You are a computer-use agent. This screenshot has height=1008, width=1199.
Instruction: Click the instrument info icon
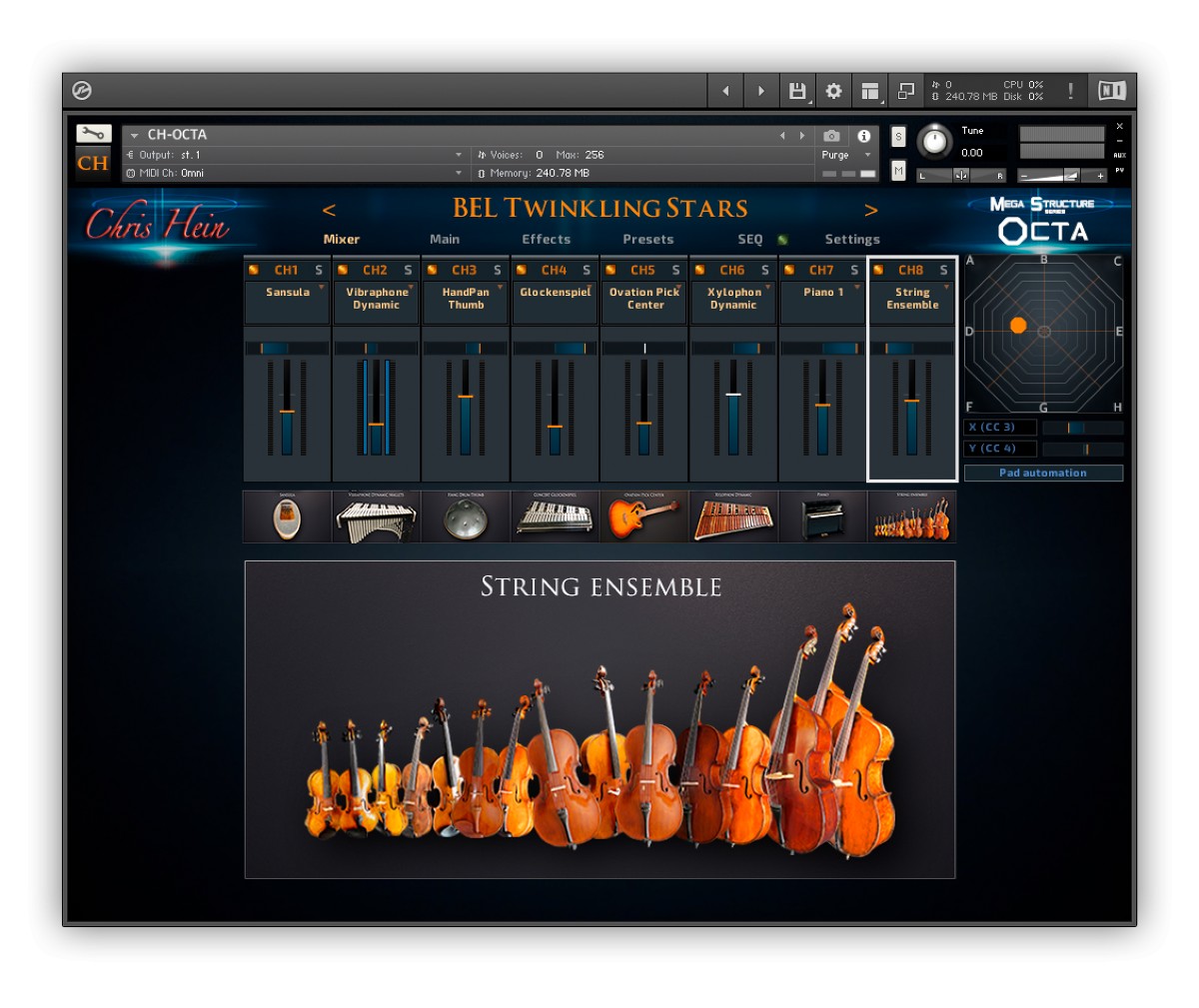865,137
